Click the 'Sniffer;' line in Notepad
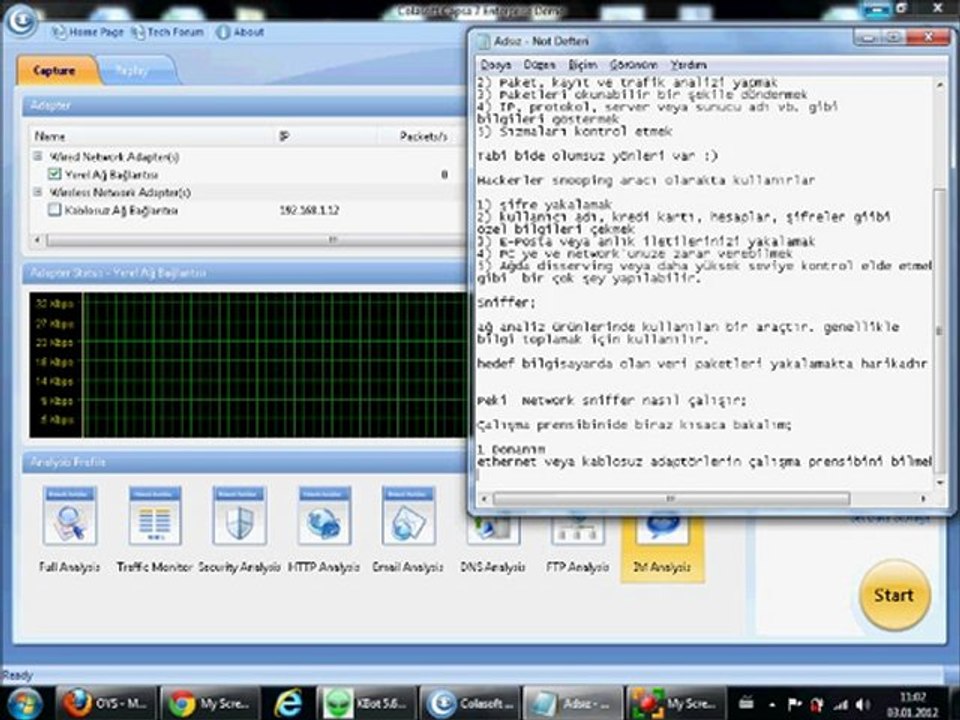960x720 pixels. (x=506, y=302)
